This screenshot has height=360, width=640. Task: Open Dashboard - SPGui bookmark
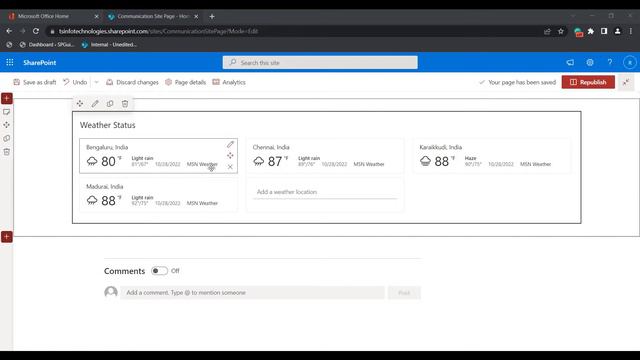click(47, 44)
